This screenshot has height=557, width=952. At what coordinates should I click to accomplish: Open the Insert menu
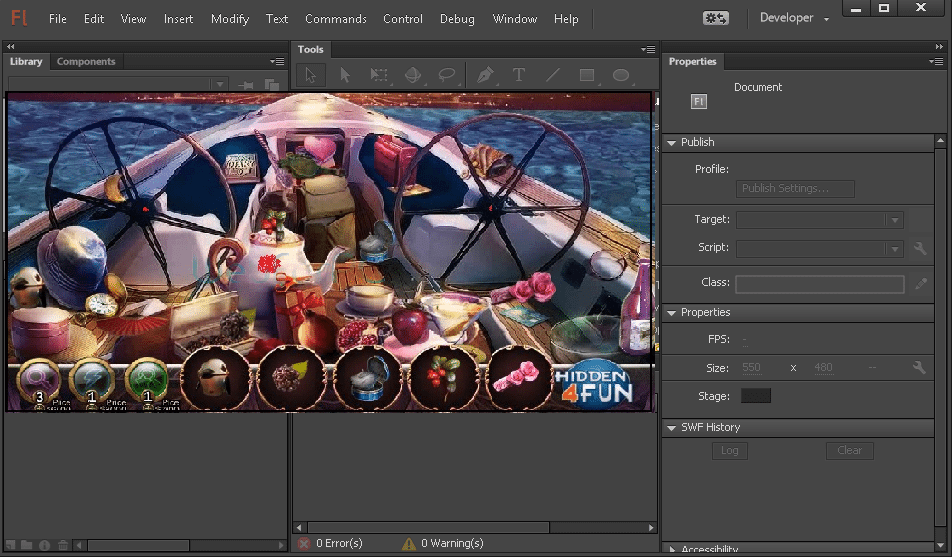[178, 19]
